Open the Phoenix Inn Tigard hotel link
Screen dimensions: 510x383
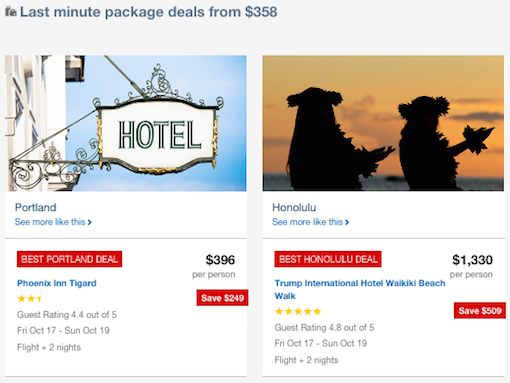[57, 283]
